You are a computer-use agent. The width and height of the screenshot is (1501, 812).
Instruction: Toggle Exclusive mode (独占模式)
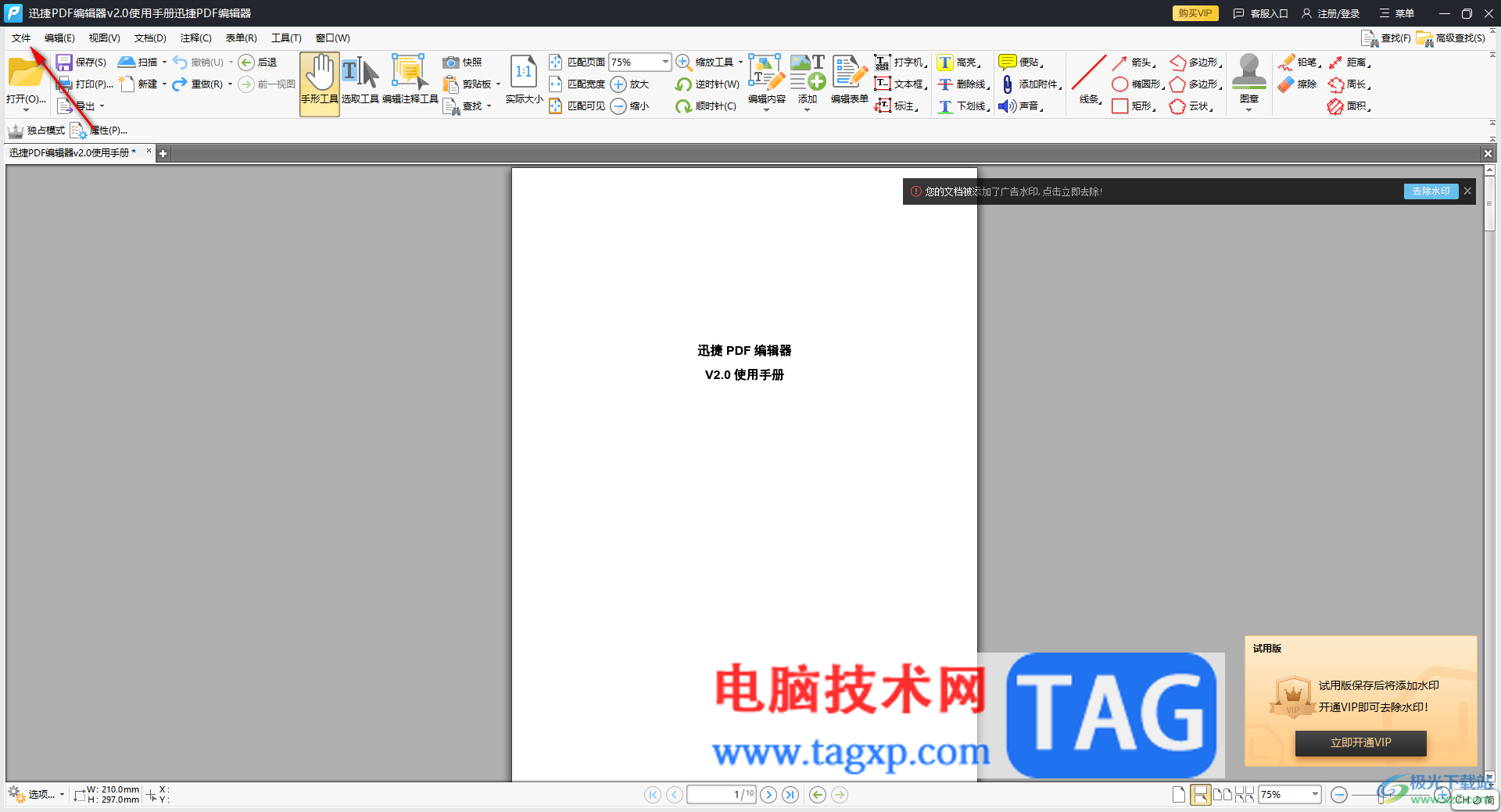pyautogui.click(x=37, y=131)
